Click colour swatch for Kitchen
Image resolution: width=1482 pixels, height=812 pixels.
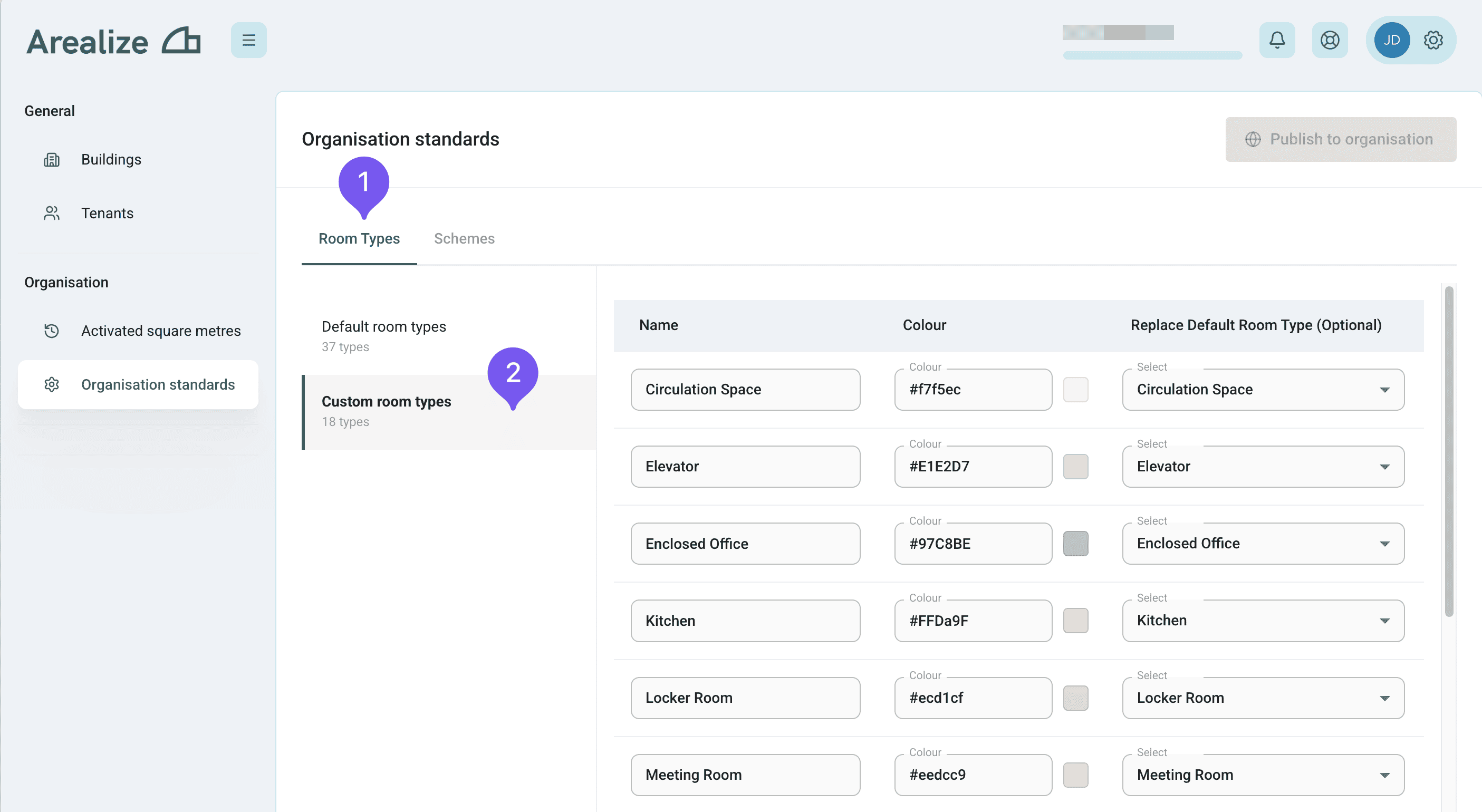click(1075, 621)
